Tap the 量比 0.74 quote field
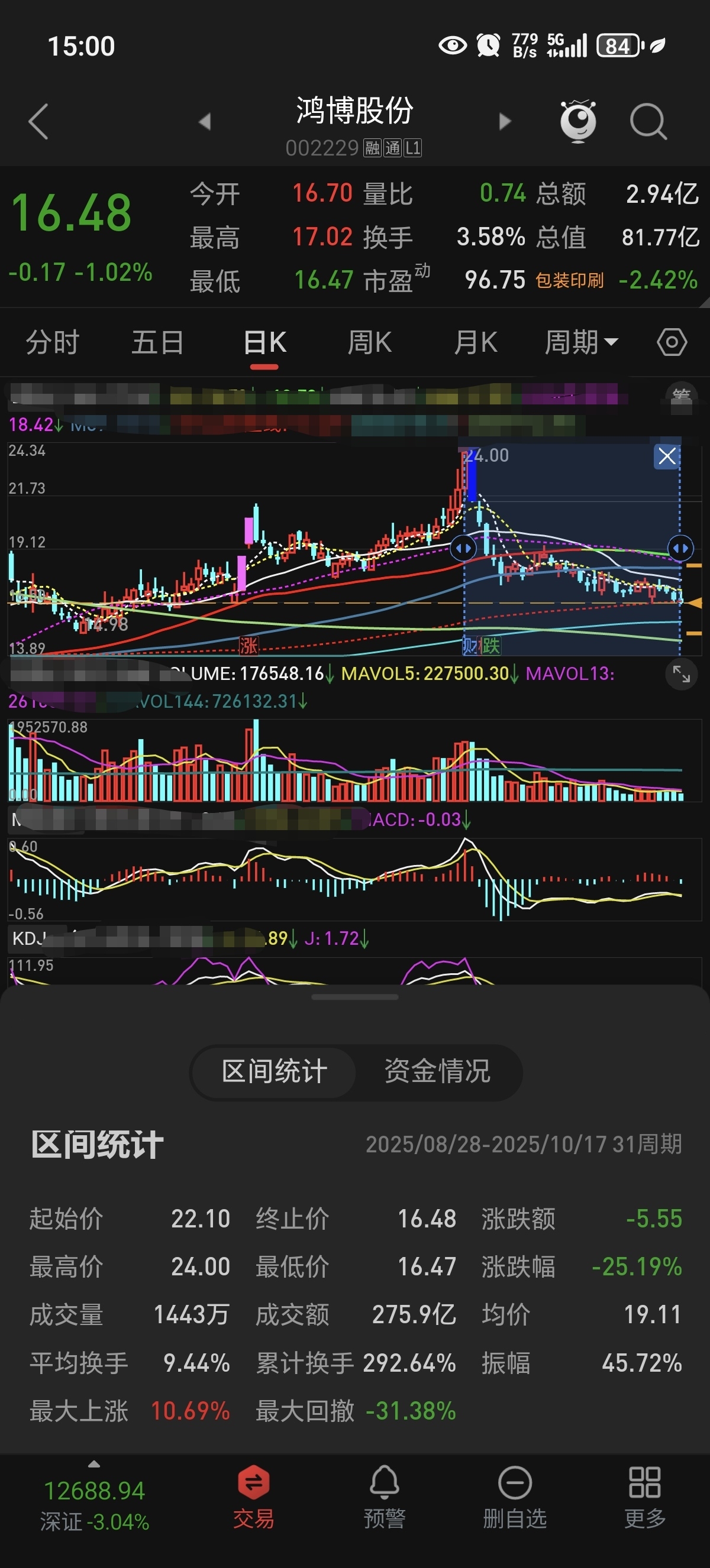 coord(444,193)
